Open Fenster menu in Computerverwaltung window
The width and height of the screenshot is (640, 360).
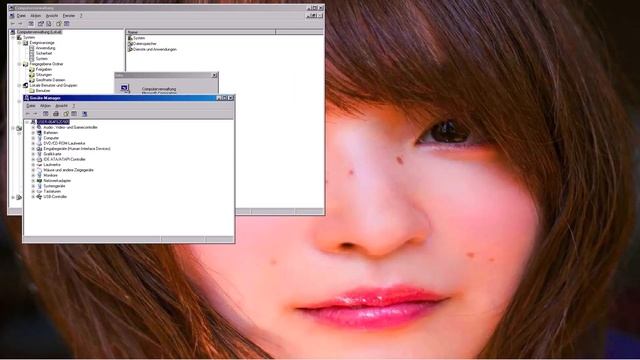(69, 16)
